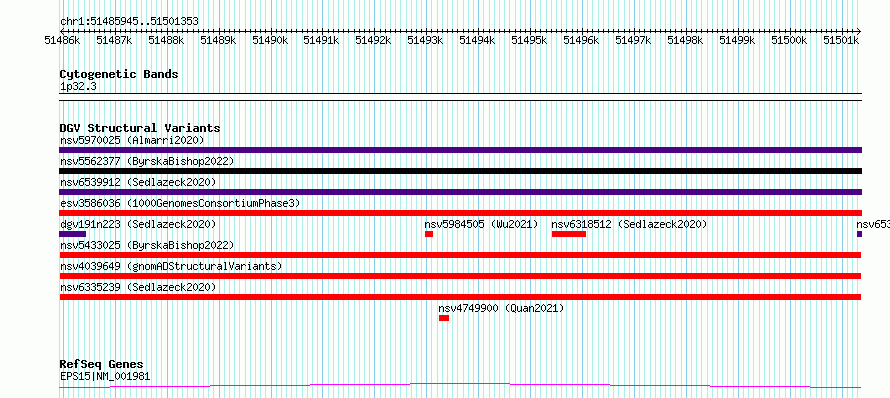The image size is (890, 398).
Task: Click the purple bar for nsv6539912
Action: click(x=460, y=192)
